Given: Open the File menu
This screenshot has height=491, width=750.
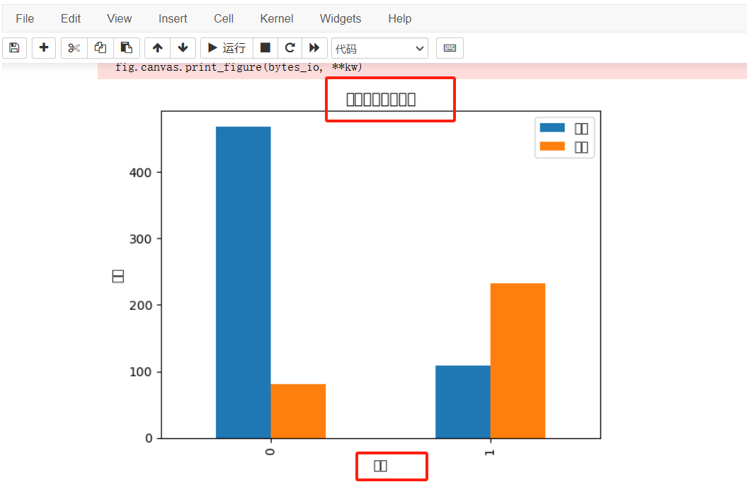Looking at the screenshot, I should (x=25, y=19).
